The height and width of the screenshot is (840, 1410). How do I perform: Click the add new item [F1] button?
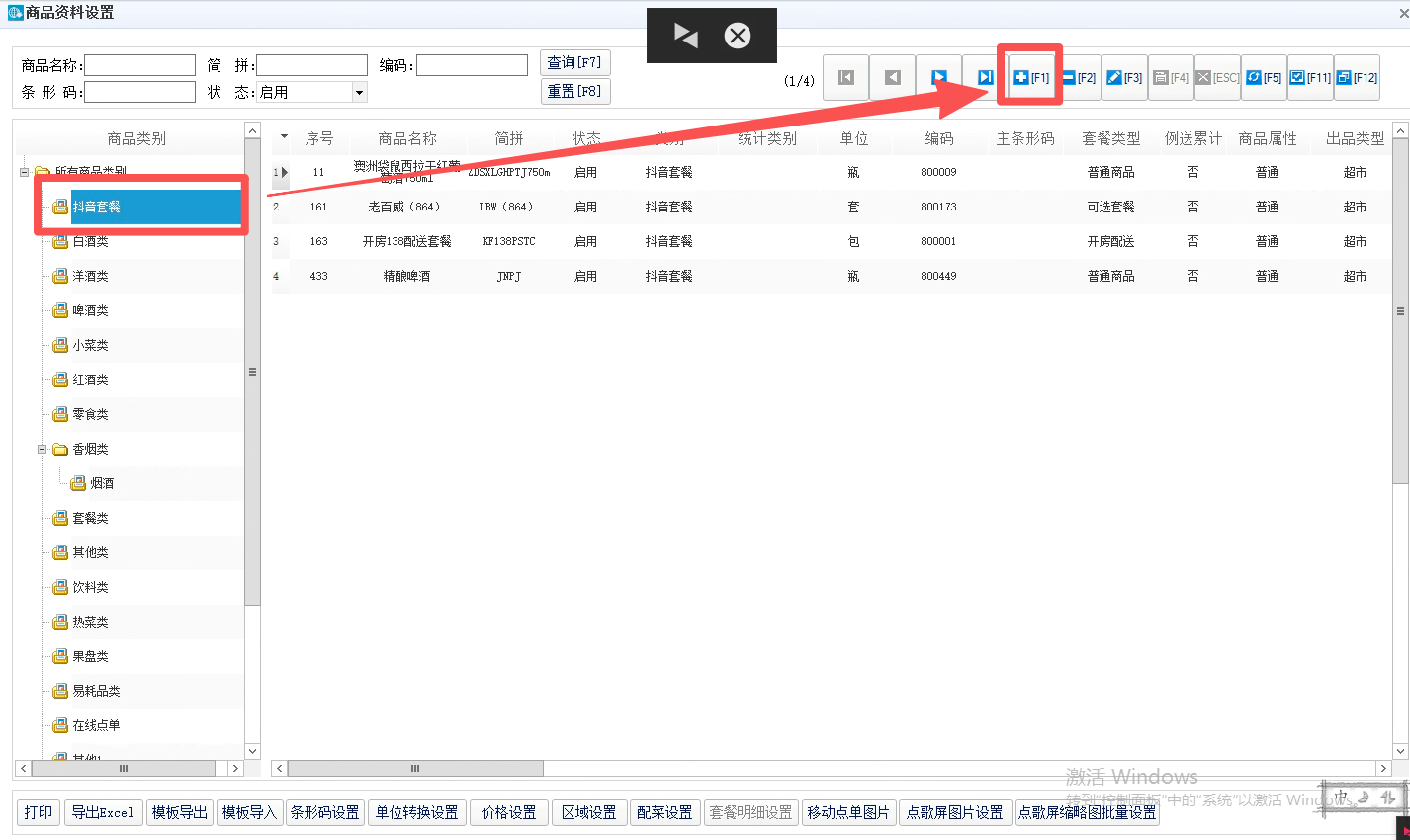pos(1030,77)
